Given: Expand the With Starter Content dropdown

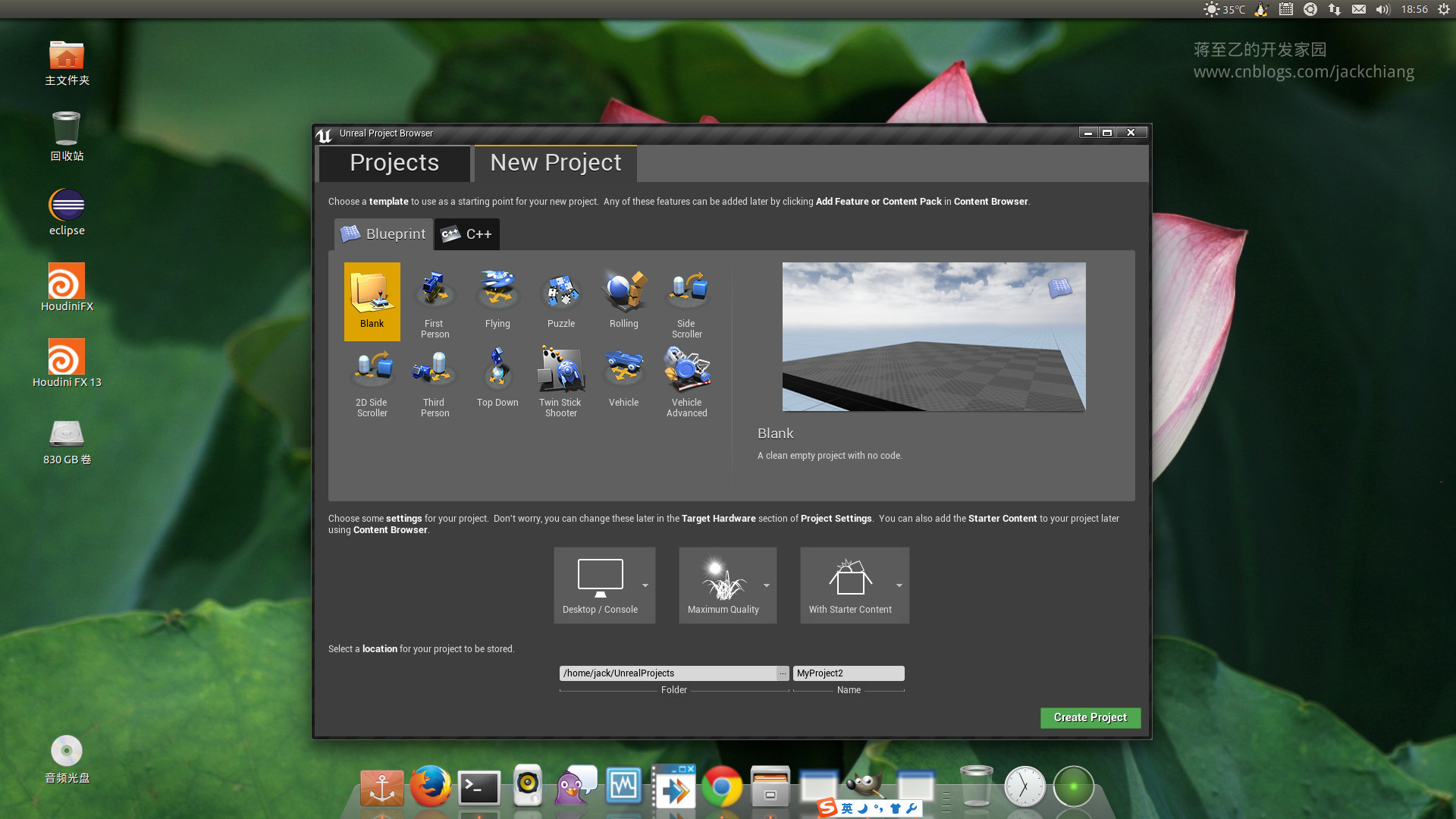Looking at the screenshot, I should 899,585.
